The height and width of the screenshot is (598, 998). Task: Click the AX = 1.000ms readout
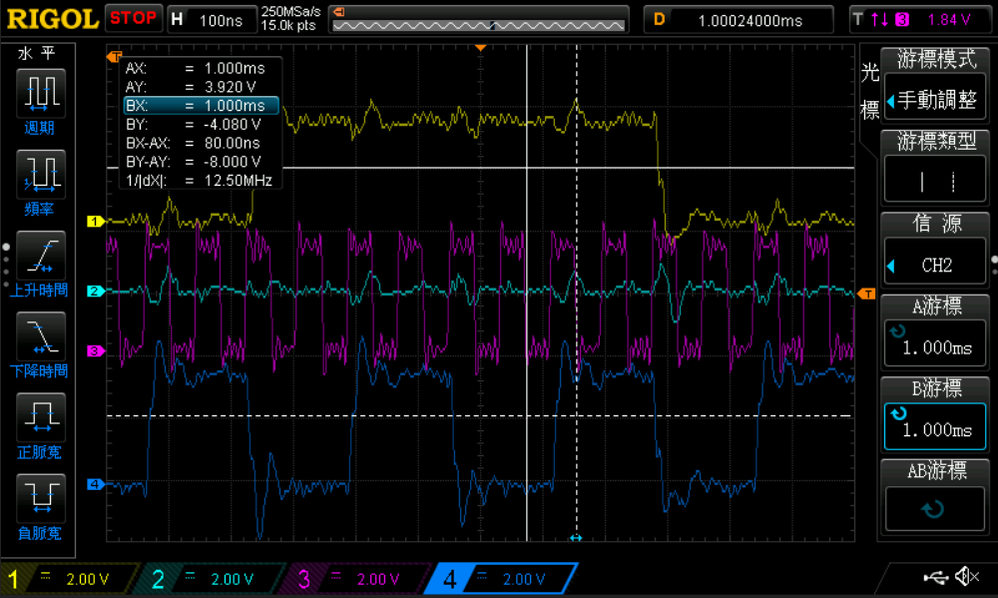[195, 68]
